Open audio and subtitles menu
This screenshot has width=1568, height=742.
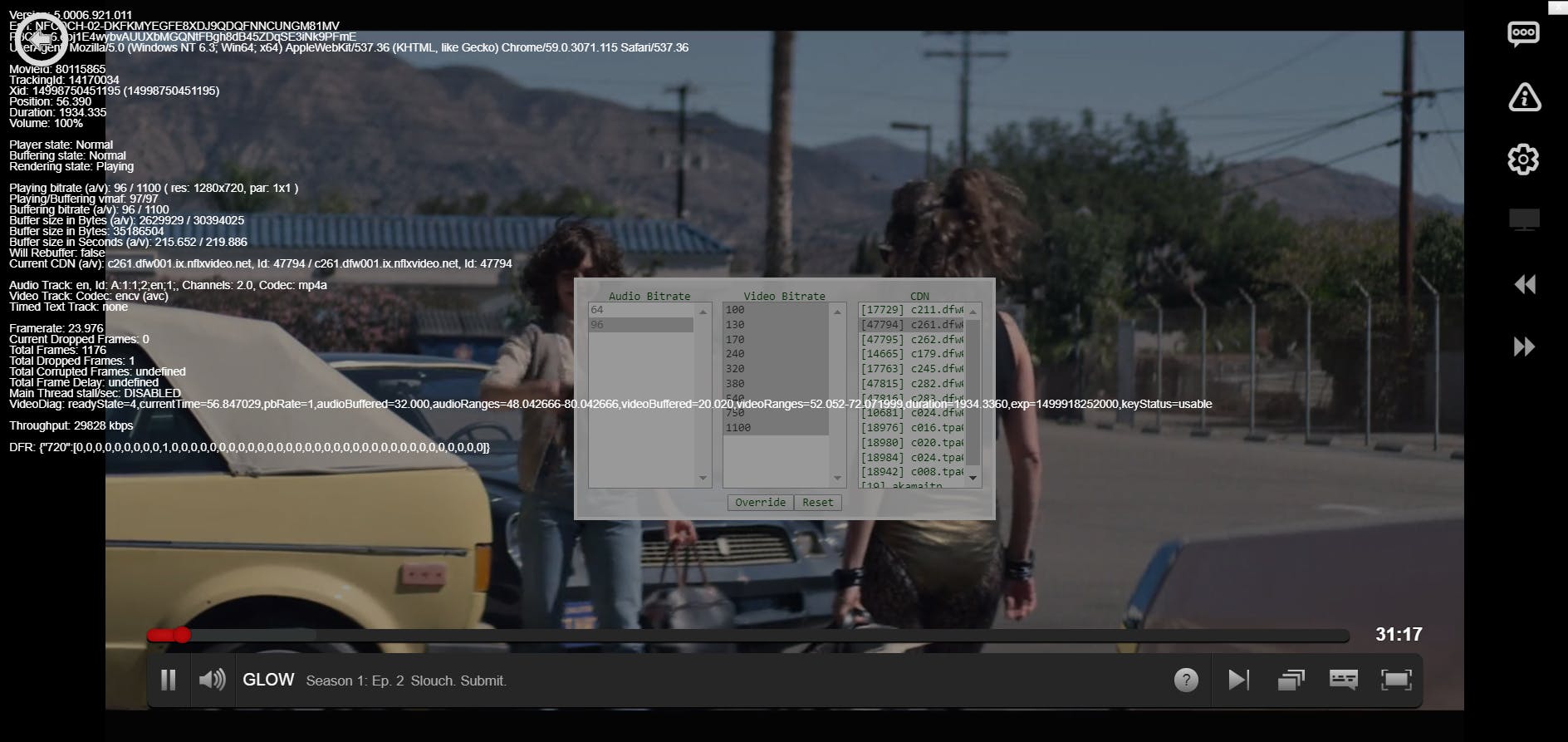[1343, 681]
